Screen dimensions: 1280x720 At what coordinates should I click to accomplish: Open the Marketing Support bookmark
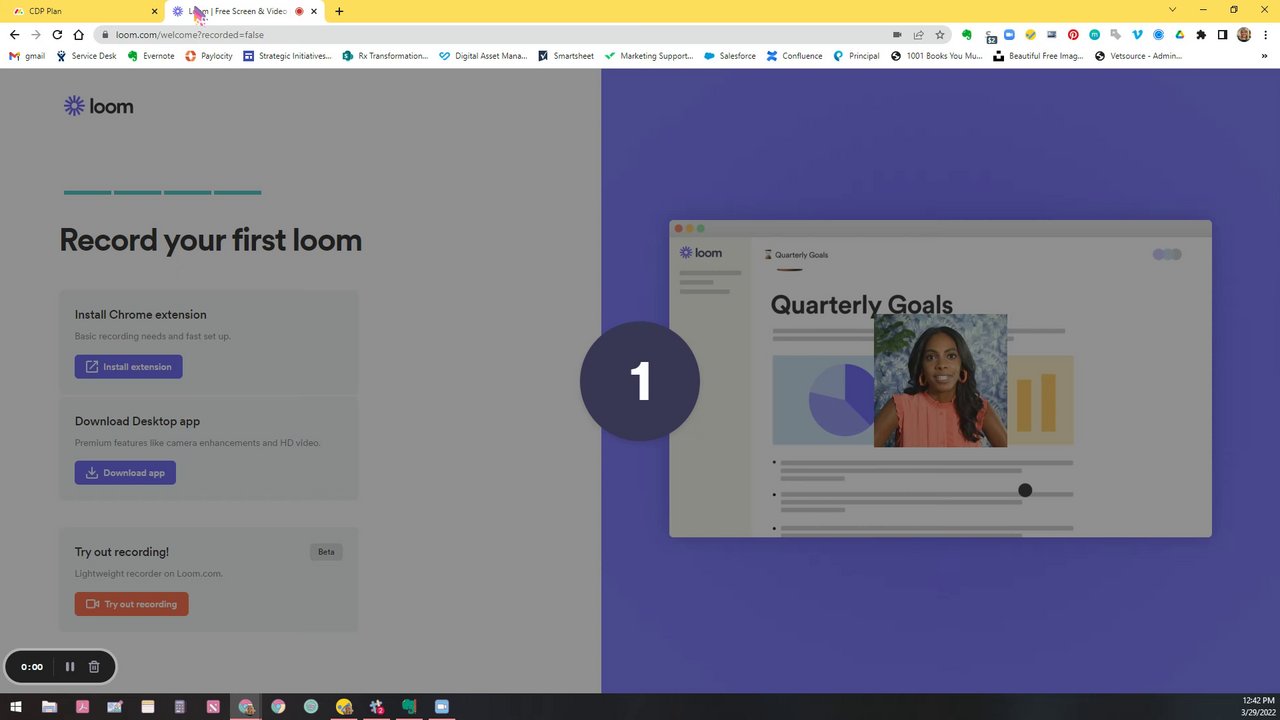[x=649, y=56]
